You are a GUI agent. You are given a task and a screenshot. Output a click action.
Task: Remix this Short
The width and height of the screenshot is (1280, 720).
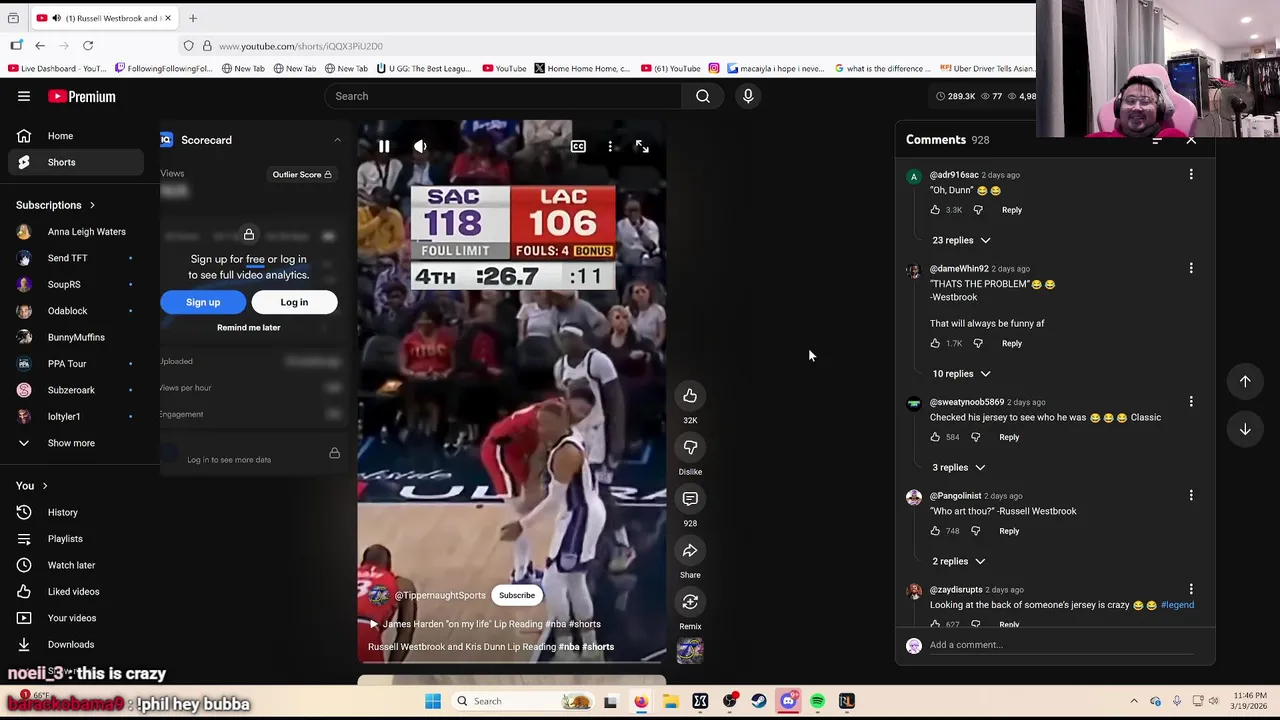tap(690, 601)
